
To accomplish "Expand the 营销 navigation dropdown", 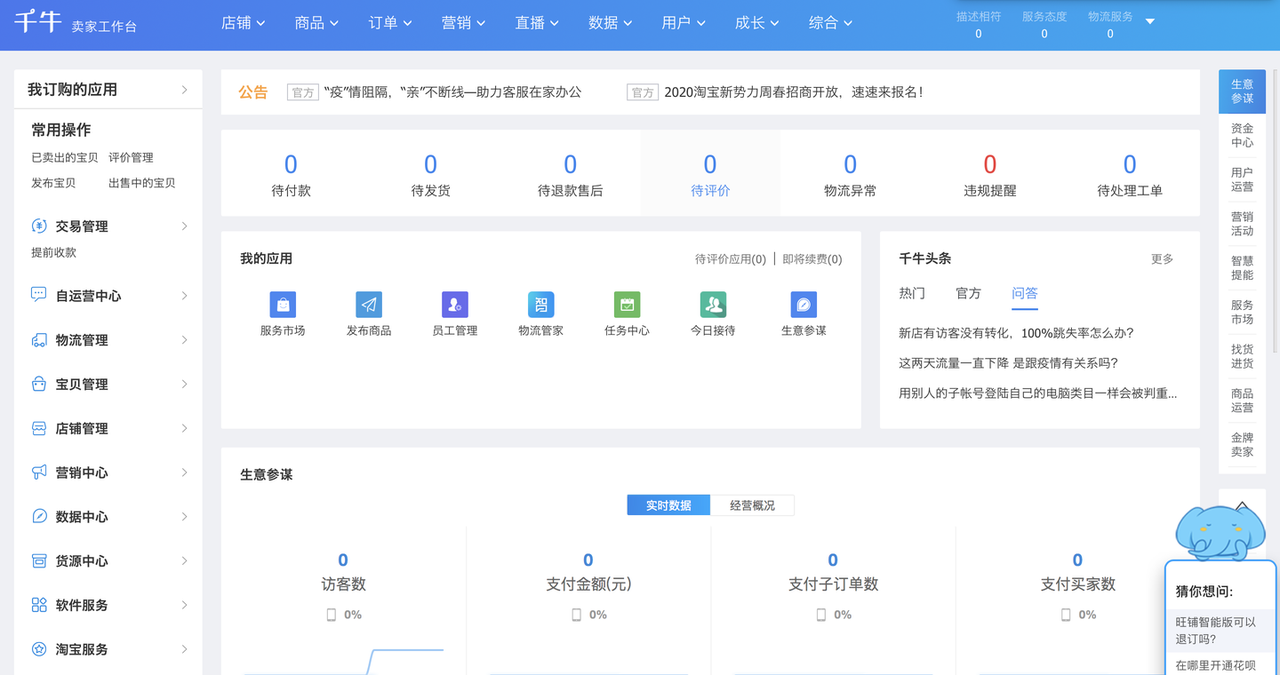I will tap(463, 23).
